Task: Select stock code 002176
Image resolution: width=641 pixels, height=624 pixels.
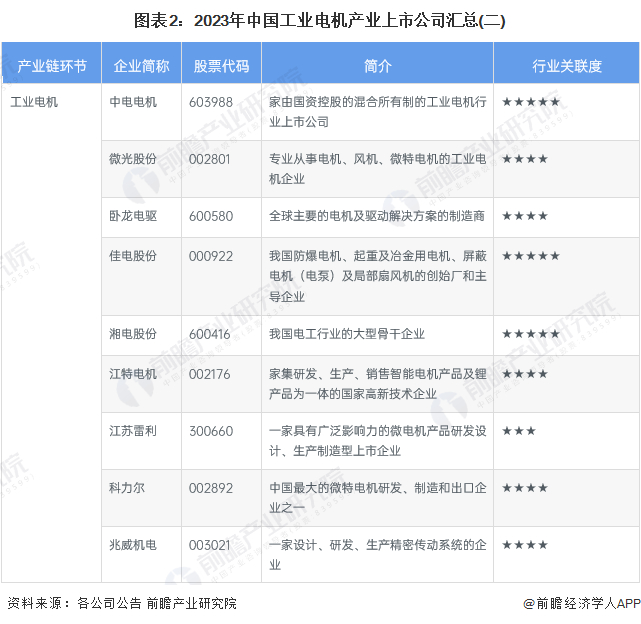Action: 209,374
